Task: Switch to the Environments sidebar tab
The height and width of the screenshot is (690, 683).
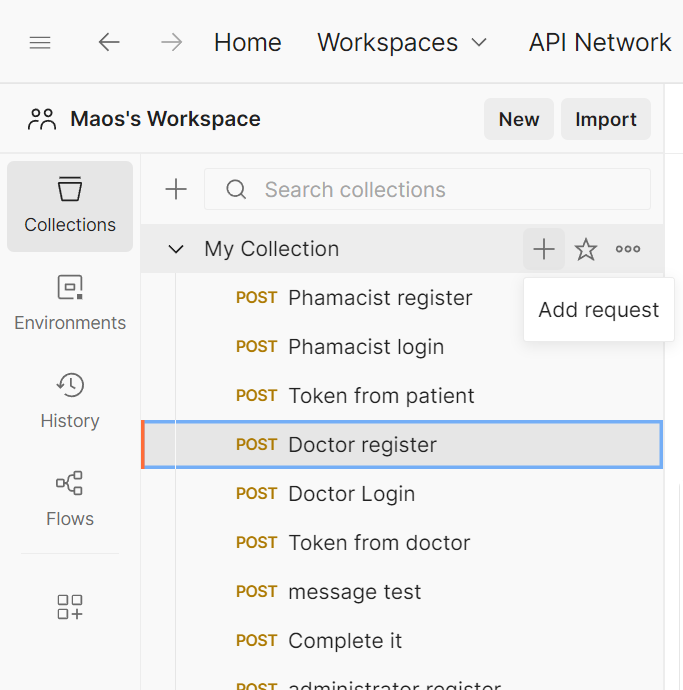Action: tap(70, 304)
